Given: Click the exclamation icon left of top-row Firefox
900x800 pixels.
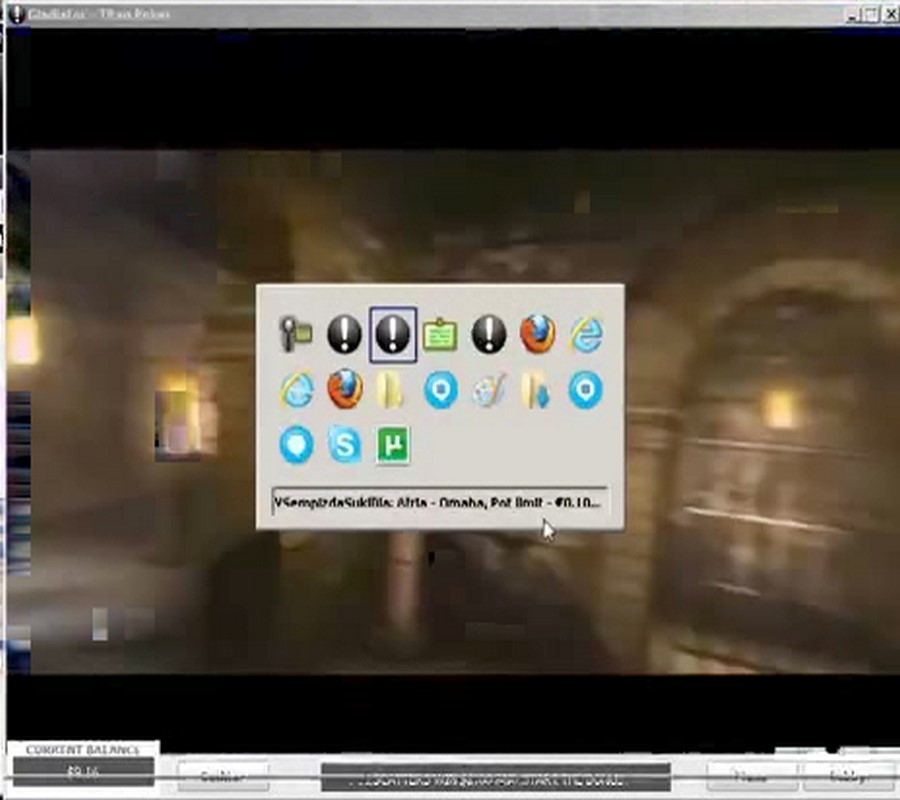Looking at the screenshot, I should point(489,334).
